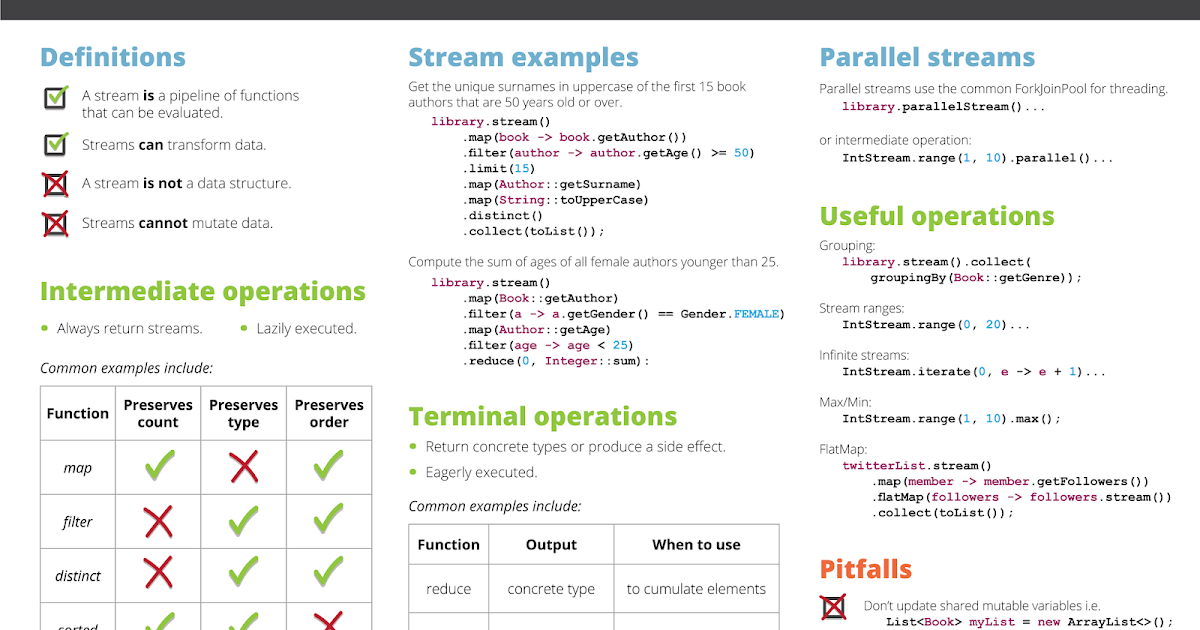Click the crossed box beside 'Don't update shared mutable variables'
1200x630 pixels.
tap(833, 607)
